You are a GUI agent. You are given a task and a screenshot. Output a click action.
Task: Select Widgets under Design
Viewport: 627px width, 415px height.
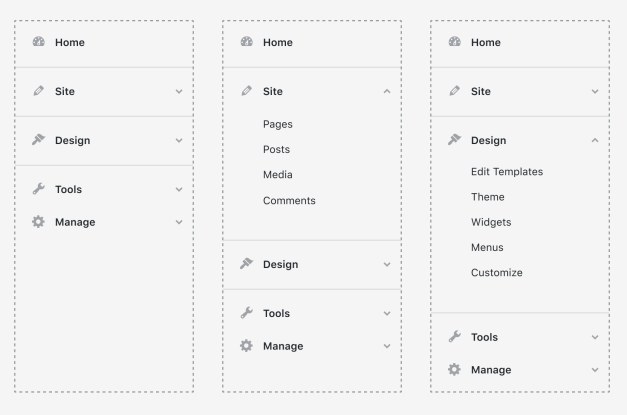490,222
